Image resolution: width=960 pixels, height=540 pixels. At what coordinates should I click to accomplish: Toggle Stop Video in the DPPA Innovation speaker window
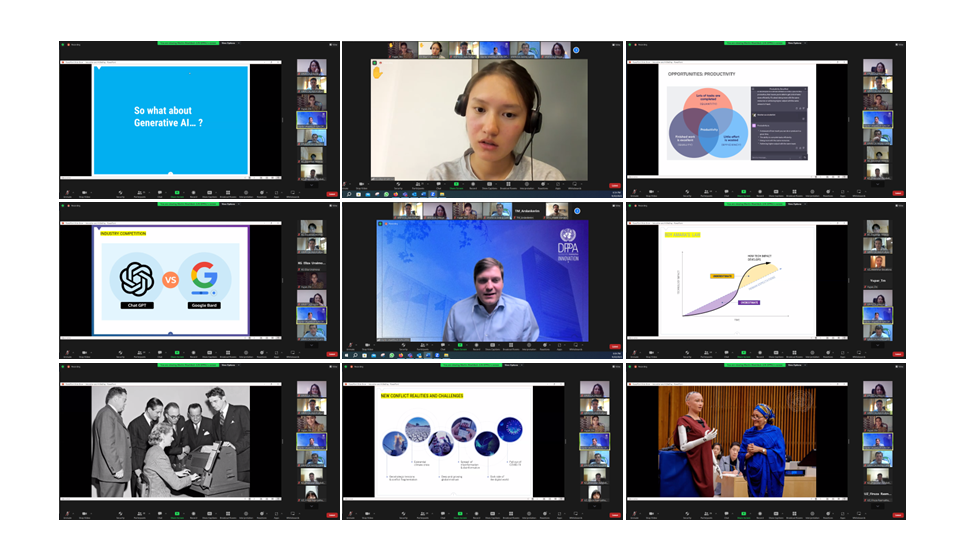point(368,345)
